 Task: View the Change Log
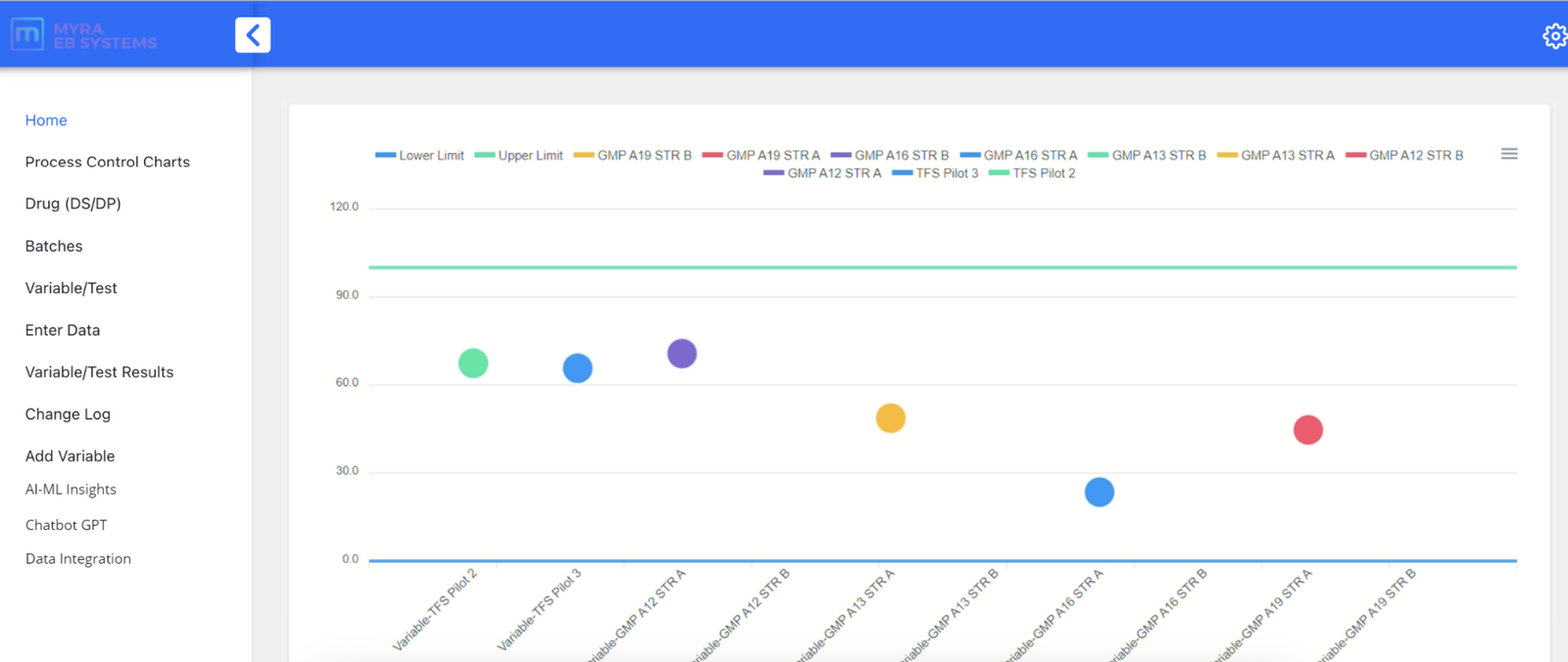[68, 414]
